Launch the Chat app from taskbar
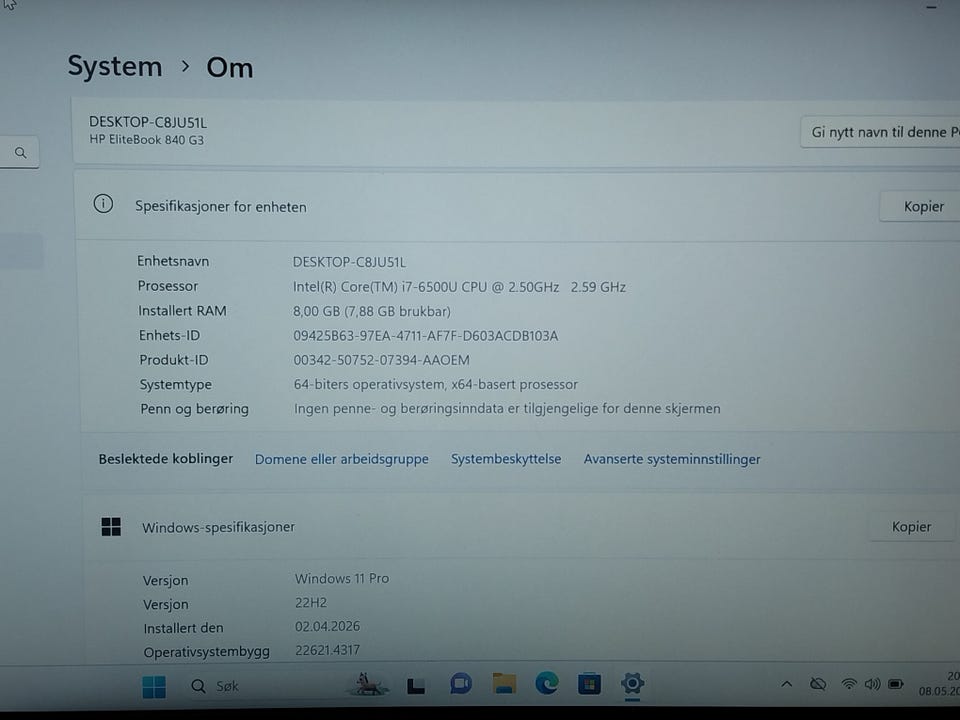960x720 pixels. [x=460, y=684]
